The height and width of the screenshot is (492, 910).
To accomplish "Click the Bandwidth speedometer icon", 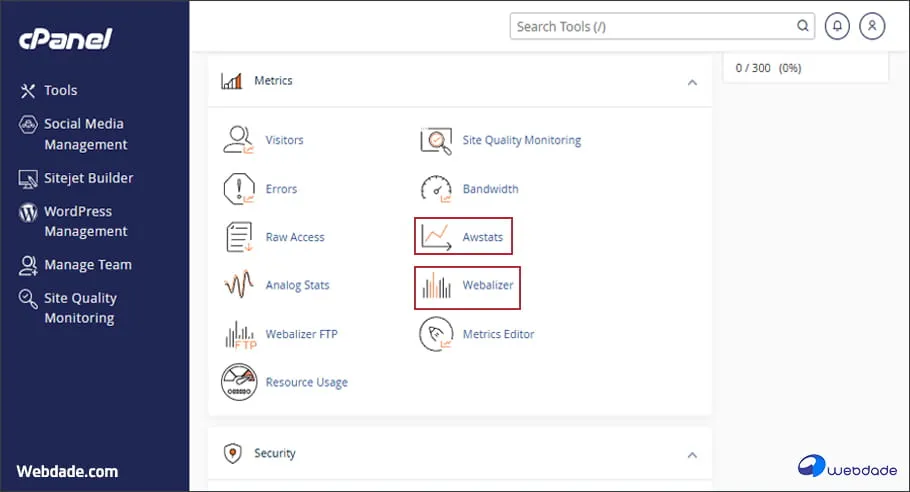I will click(436, 189).
